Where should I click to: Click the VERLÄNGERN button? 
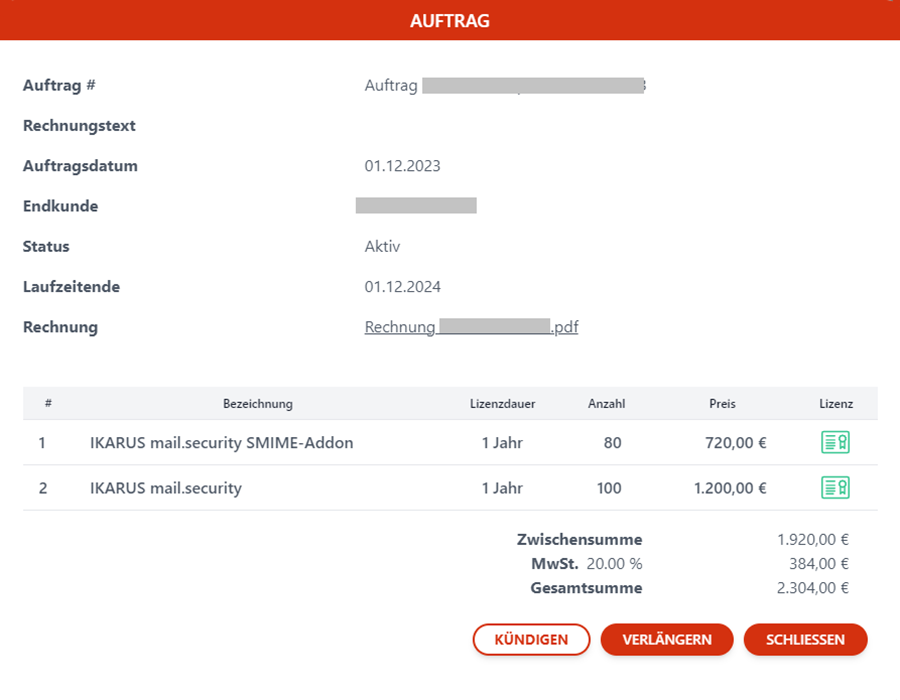point(667,639)
